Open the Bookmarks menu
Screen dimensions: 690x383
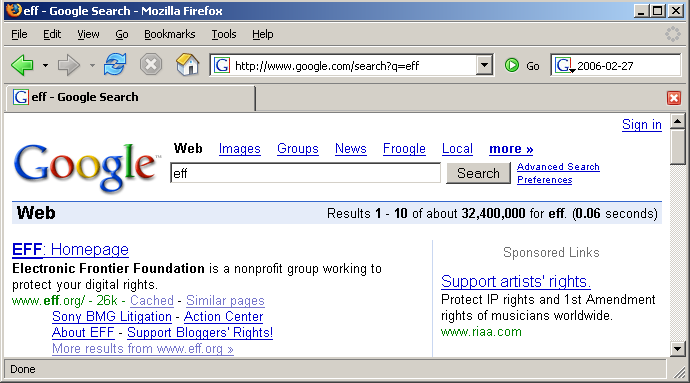(x=169, y=34)
